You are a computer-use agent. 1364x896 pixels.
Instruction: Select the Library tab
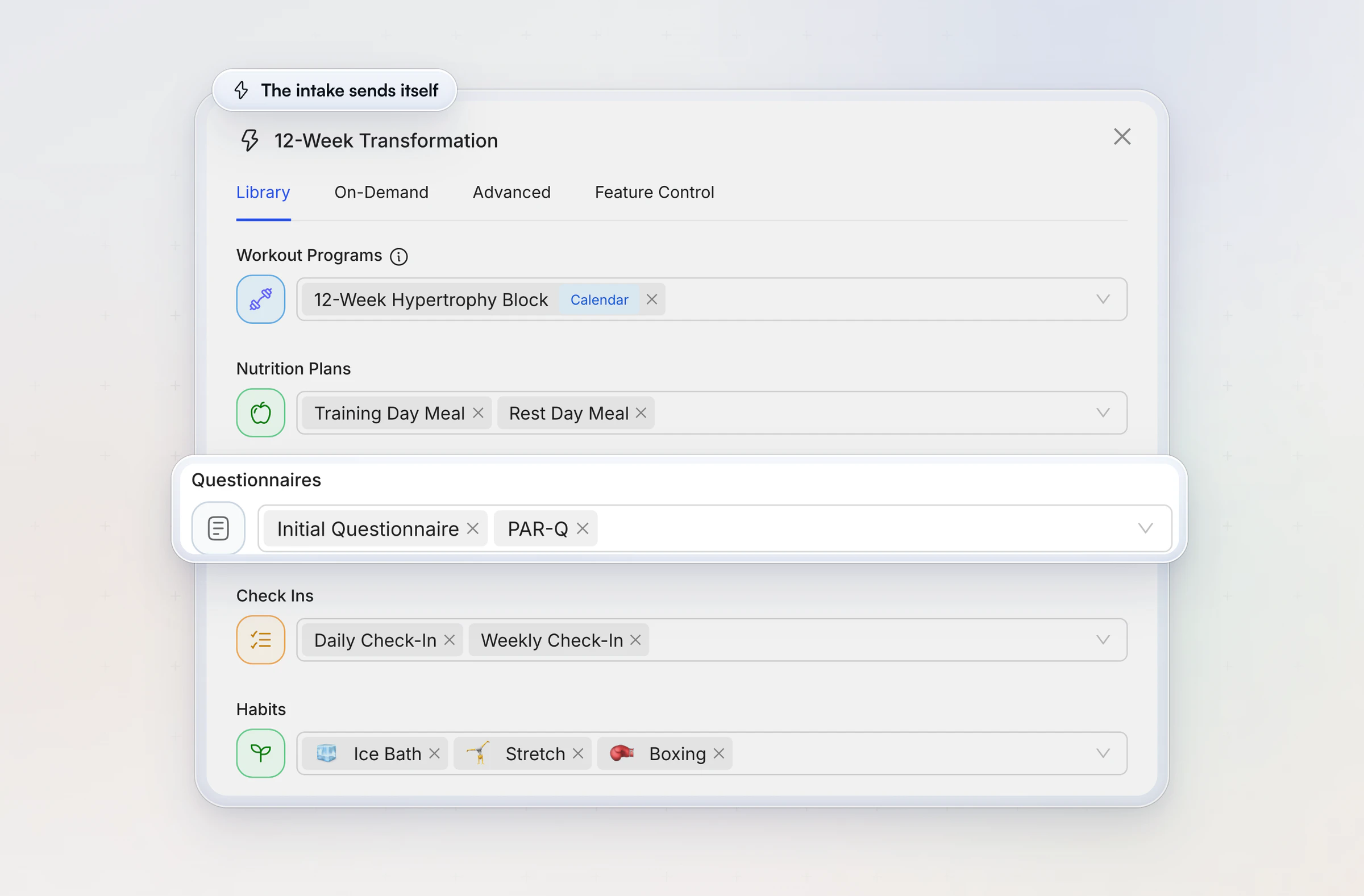coord(263,192)
